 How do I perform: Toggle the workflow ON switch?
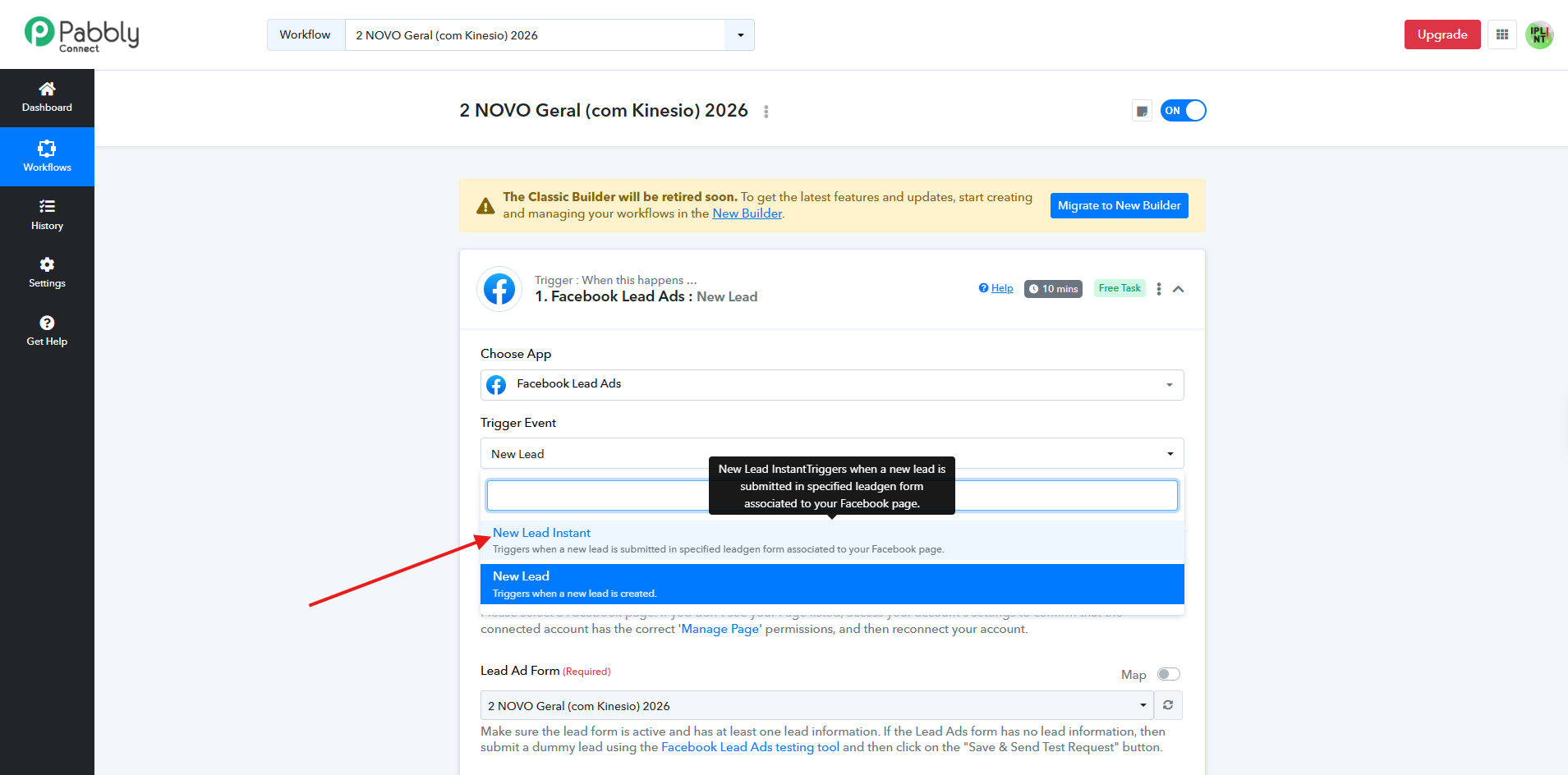(1183, 111)
